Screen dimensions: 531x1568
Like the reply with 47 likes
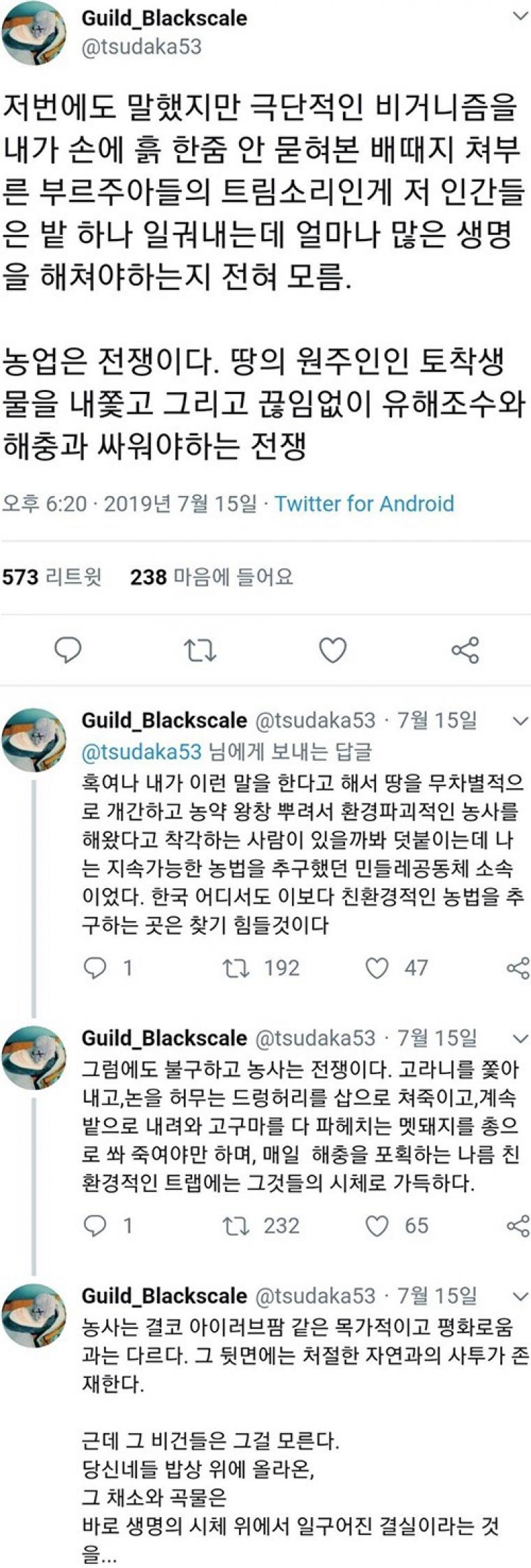[377, 968]
